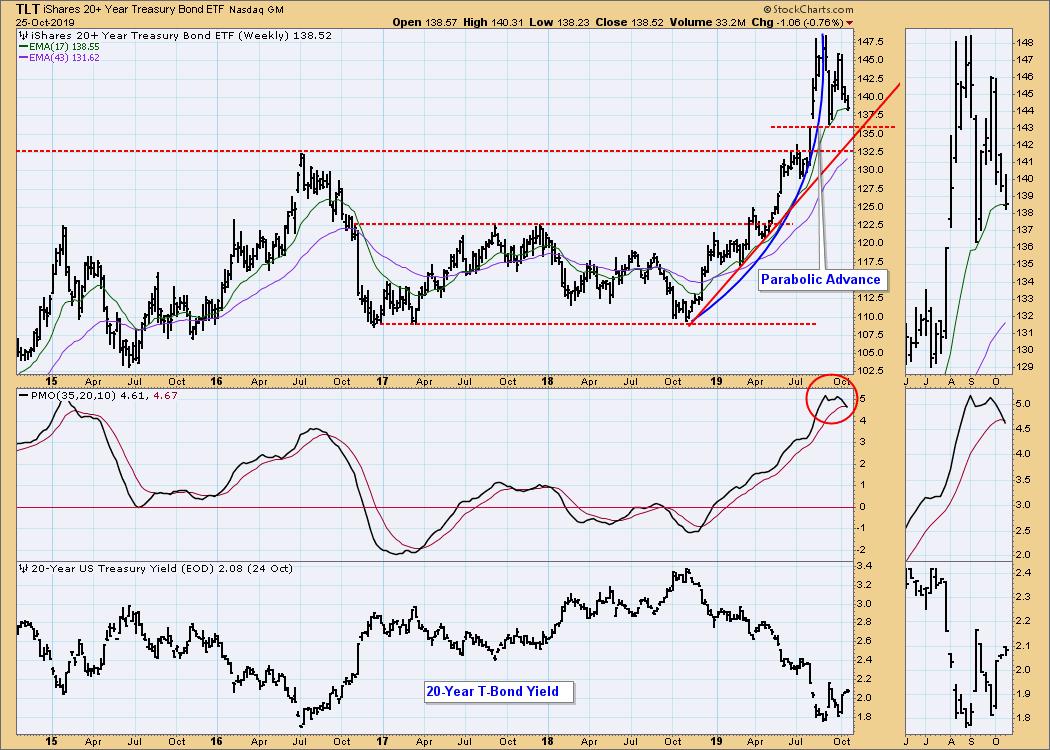
Task: Click the 2.6 yield axis label
Action: (865, 642)
